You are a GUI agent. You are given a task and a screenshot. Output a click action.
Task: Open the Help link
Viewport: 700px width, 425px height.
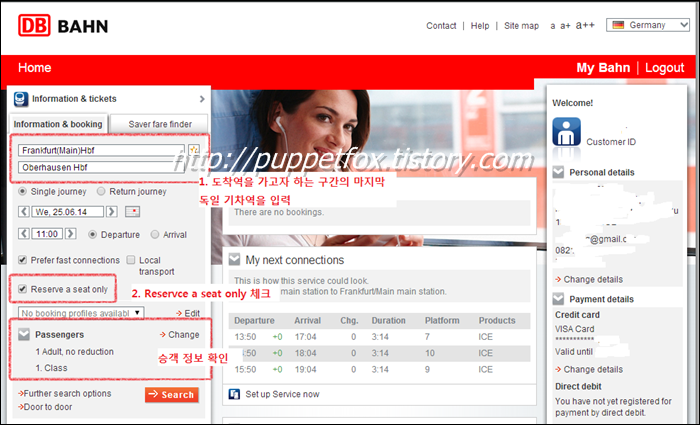480,26
